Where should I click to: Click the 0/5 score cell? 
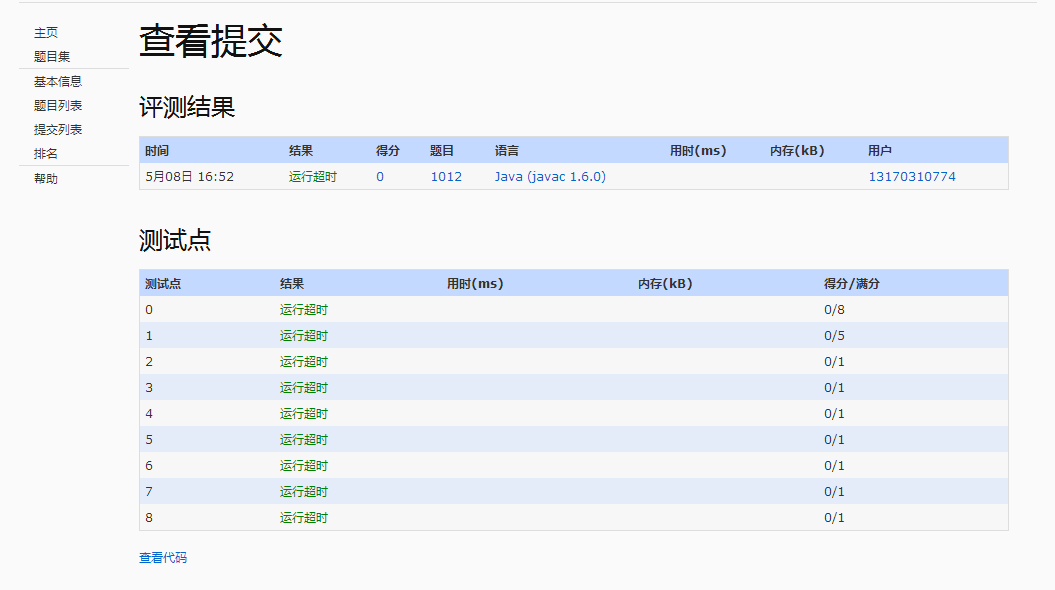click(834, 336)
